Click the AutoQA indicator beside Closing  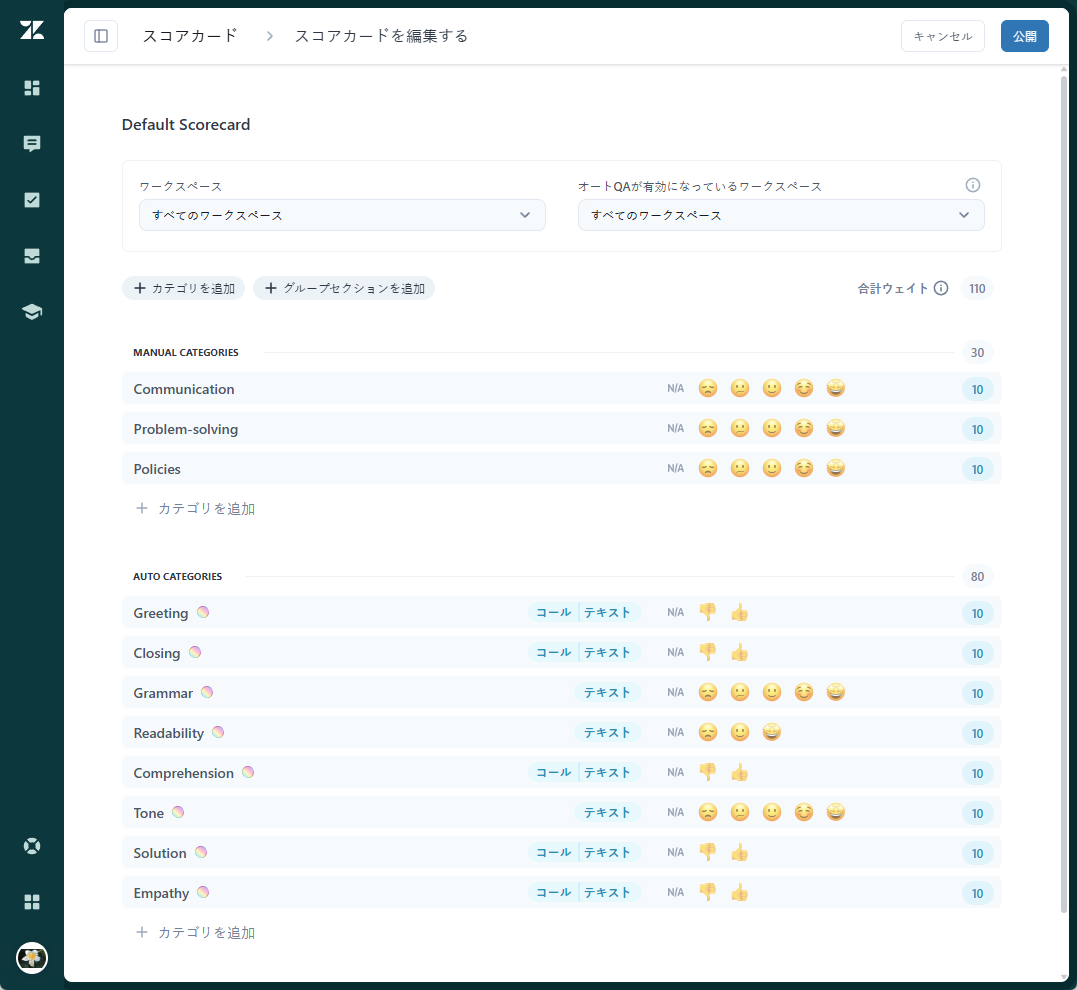point(195,652)
